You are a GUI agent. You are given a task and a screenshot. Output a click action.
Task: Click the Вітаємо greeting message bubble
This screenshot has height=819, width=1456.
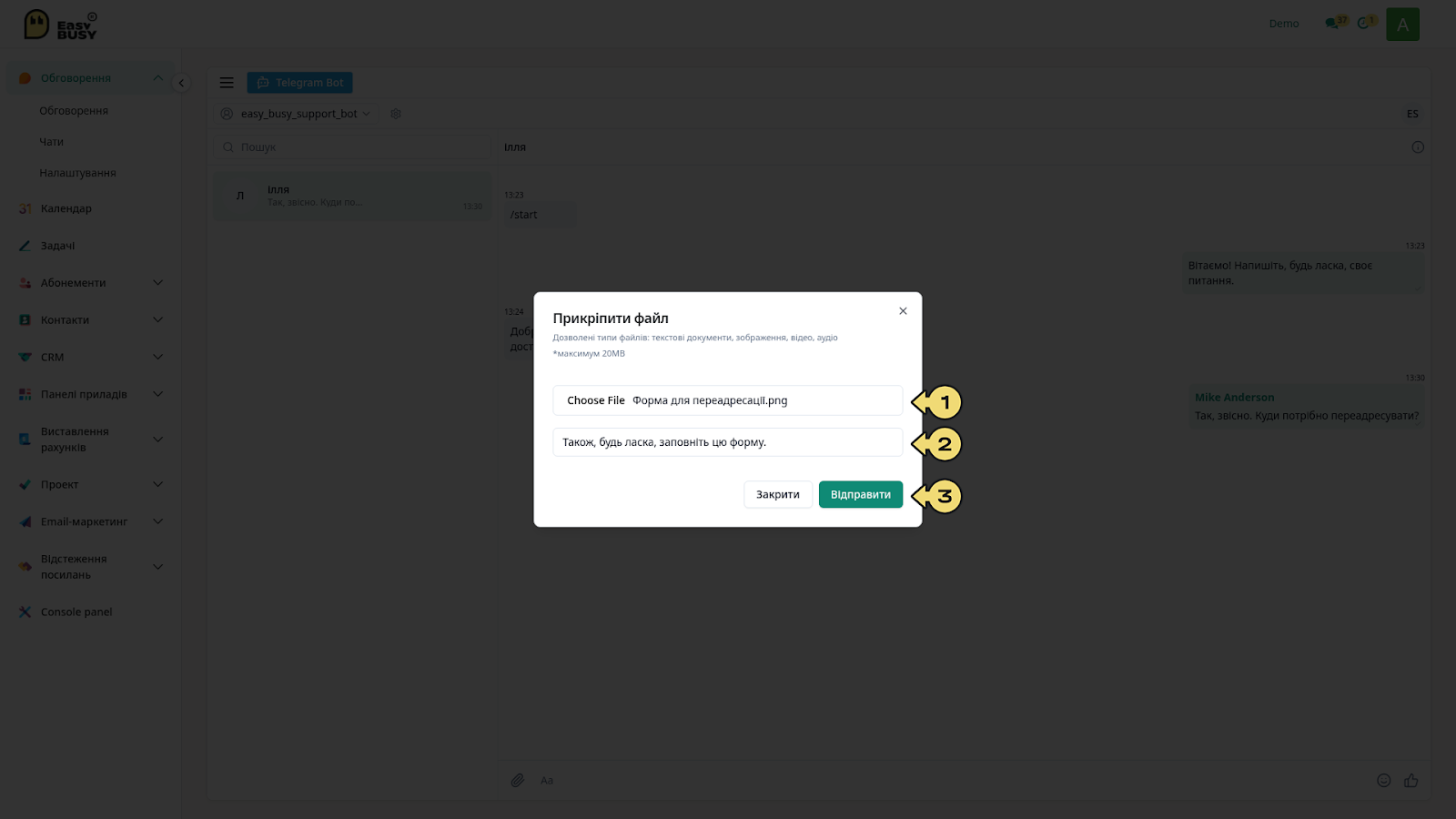click(1303, 273)
